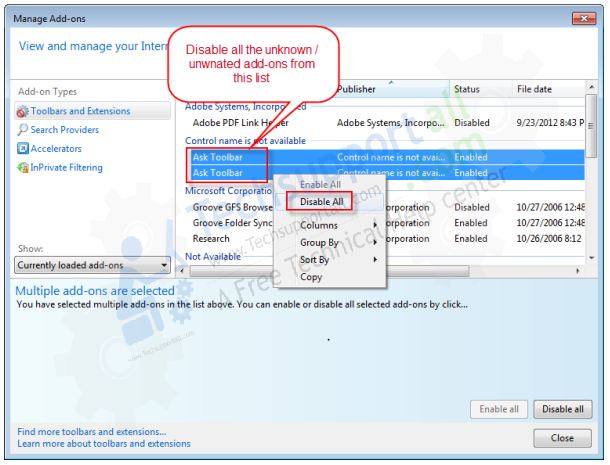
Task: Choose Copy in context menu
Action: click(311, 277)
